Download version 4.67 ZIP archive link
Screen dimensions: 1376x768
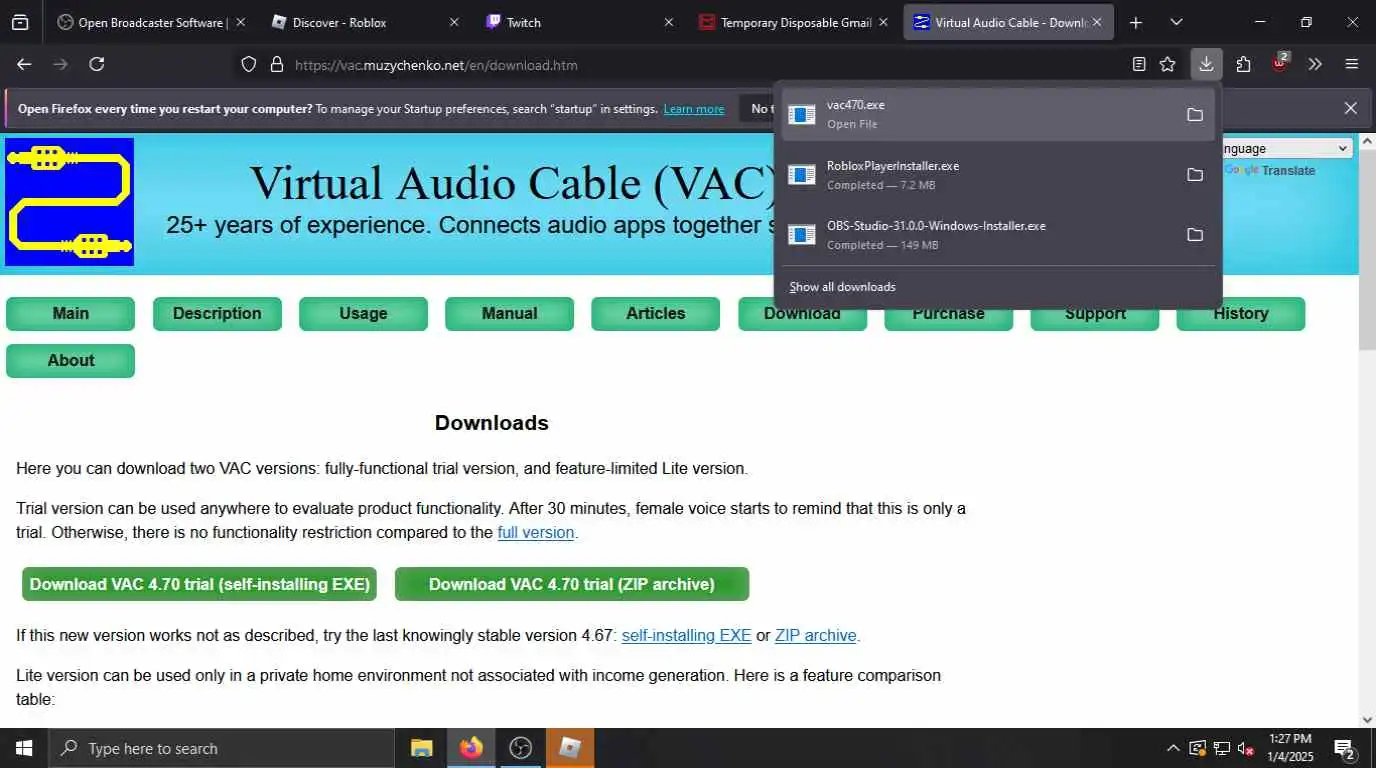[815, 635]
